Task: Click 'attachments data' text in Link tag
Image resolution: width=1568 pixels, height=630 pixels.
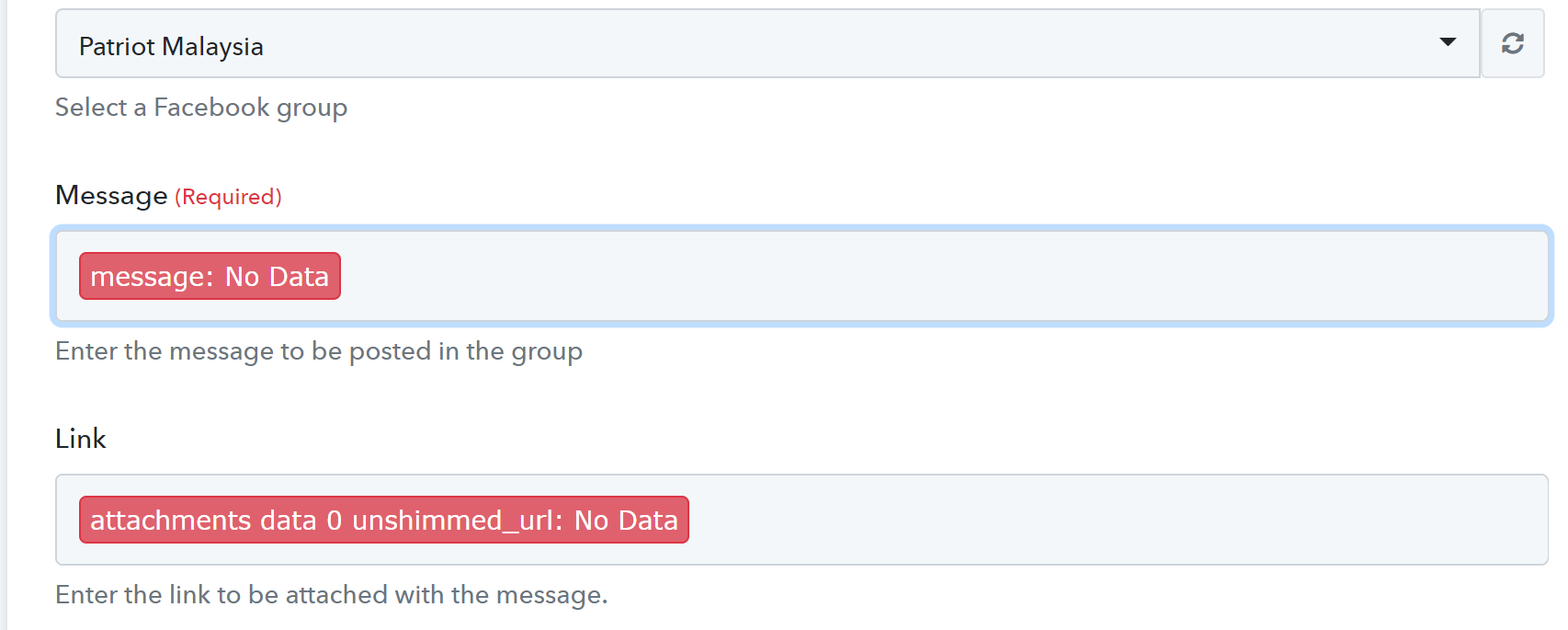Action: coord(203,521)
